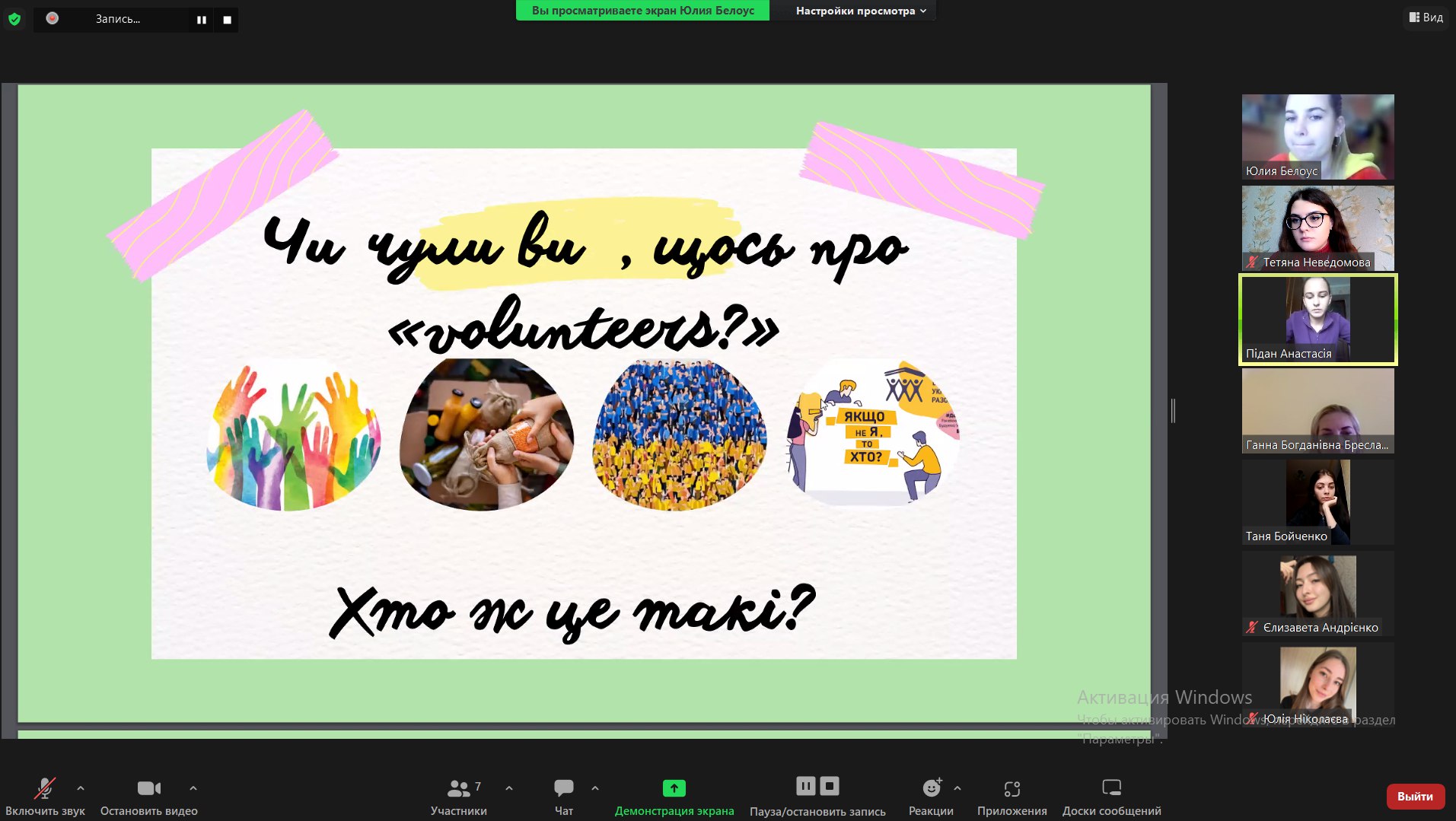Click the divider handle beside the shared screen
The image size is (1456, 821).
tap(1173, 411)
